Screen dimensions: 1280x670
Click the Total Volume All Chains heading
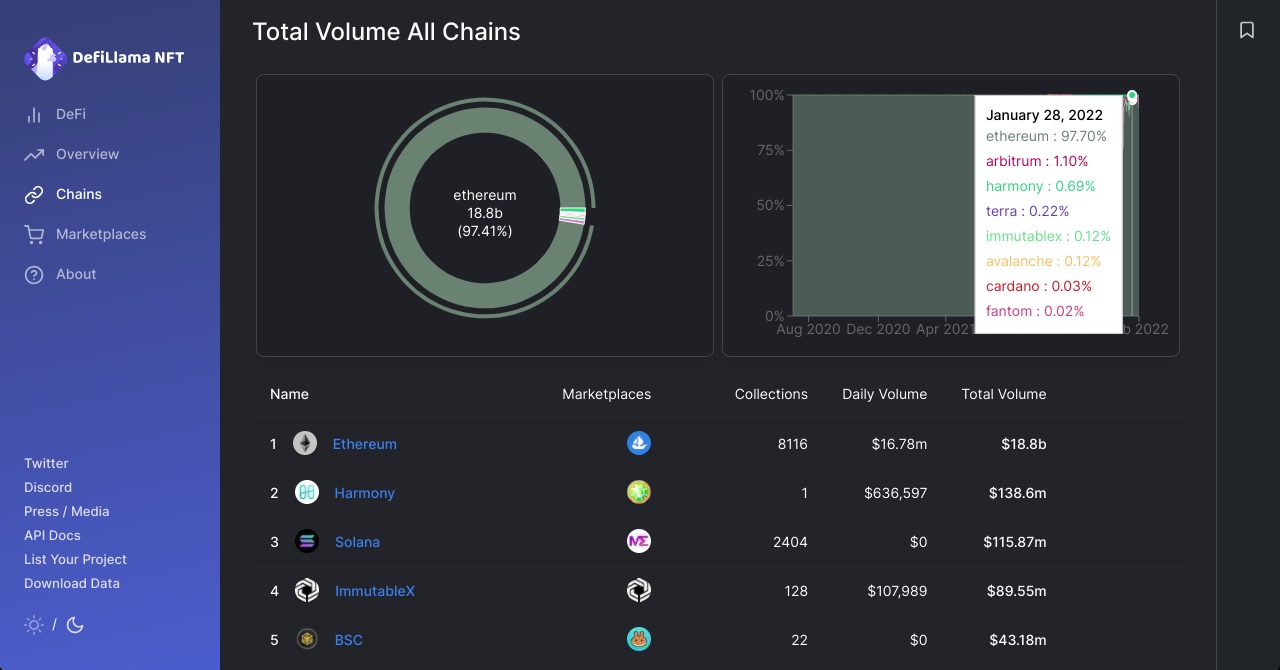tap(386, 32)
